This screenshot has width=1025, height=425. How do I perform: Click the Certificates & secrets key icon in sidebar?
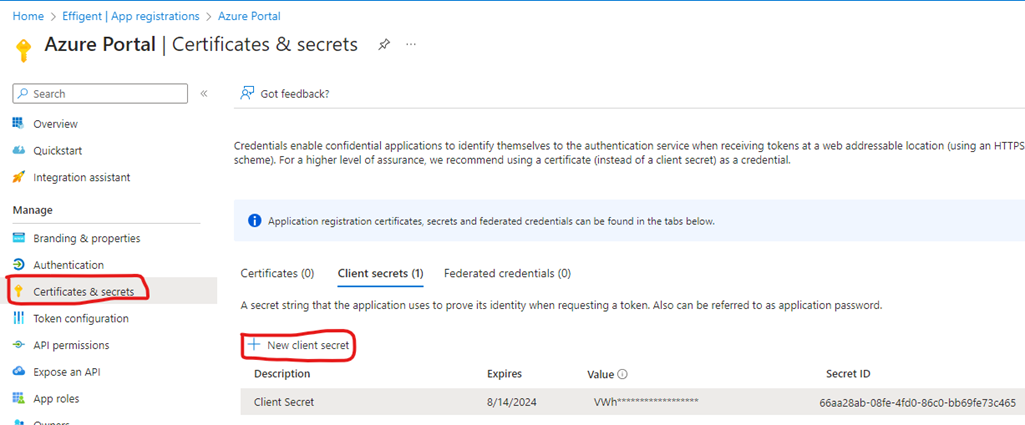pos(18,292)
